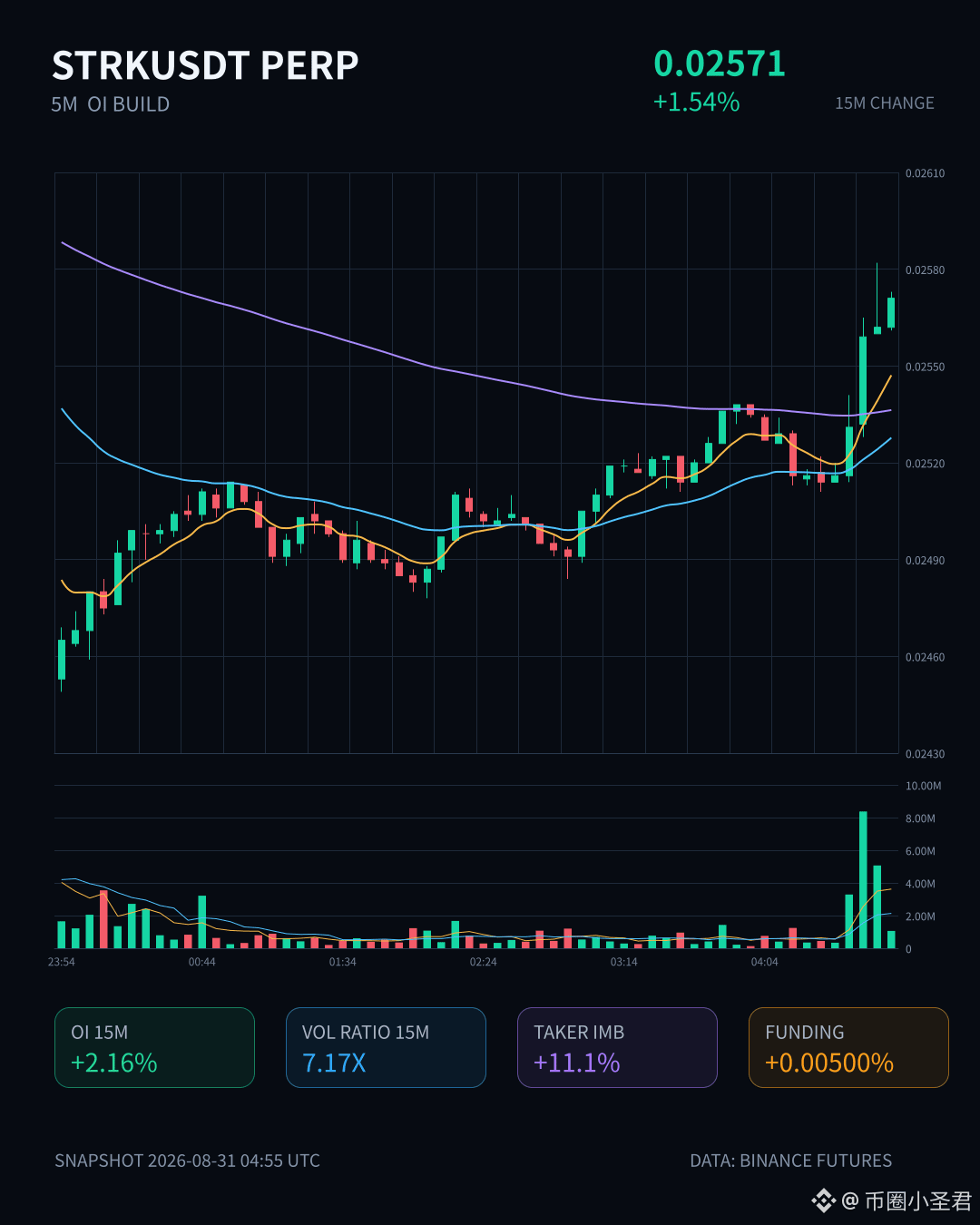This screenshot has width=980, height=1225.
Task: Select the TAKER IMB stat card
Action: click(x=617, y=1047)
